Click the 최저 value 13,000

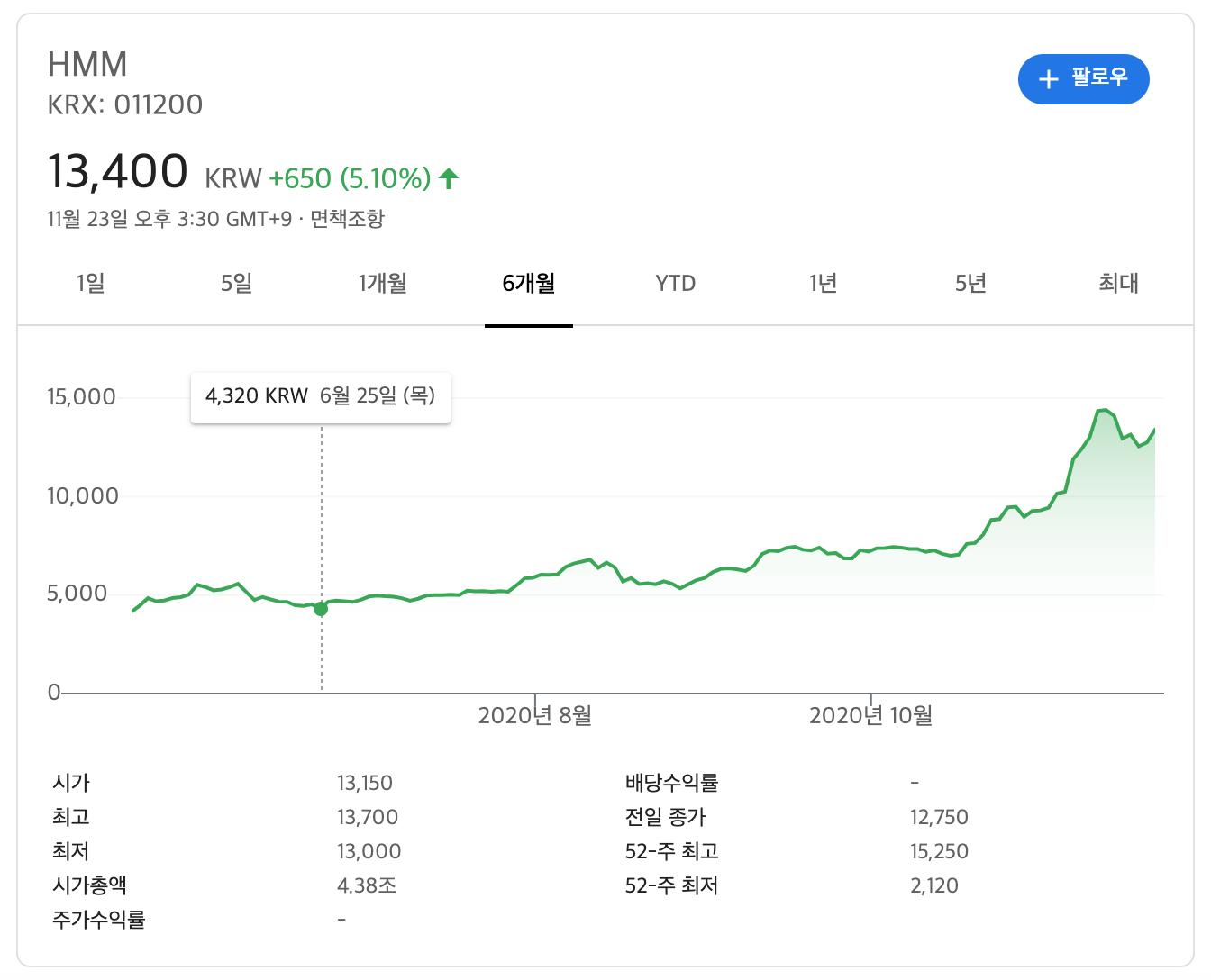[369, 852]
